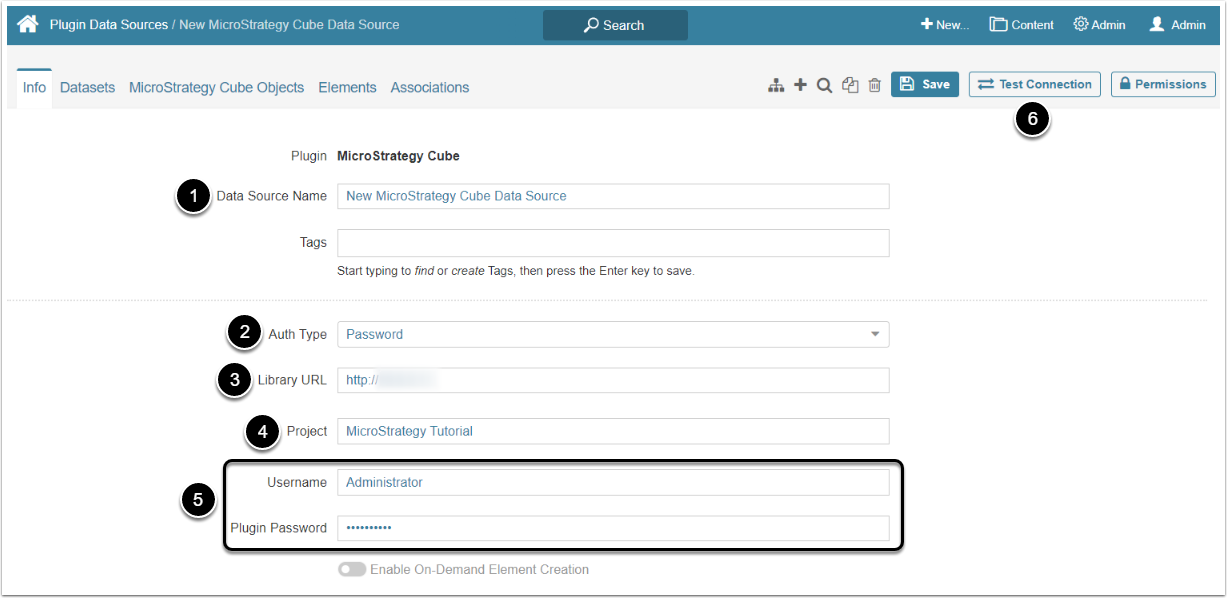Click into the Tags input field
This screenshot has width=1227, height=598.
tap(613, 243)
